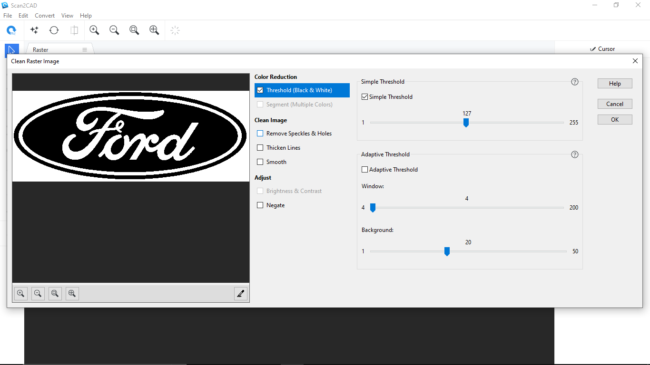Enable the Smooth checkbox
This screenshot has width=650, height=365.
pos(260,162)
